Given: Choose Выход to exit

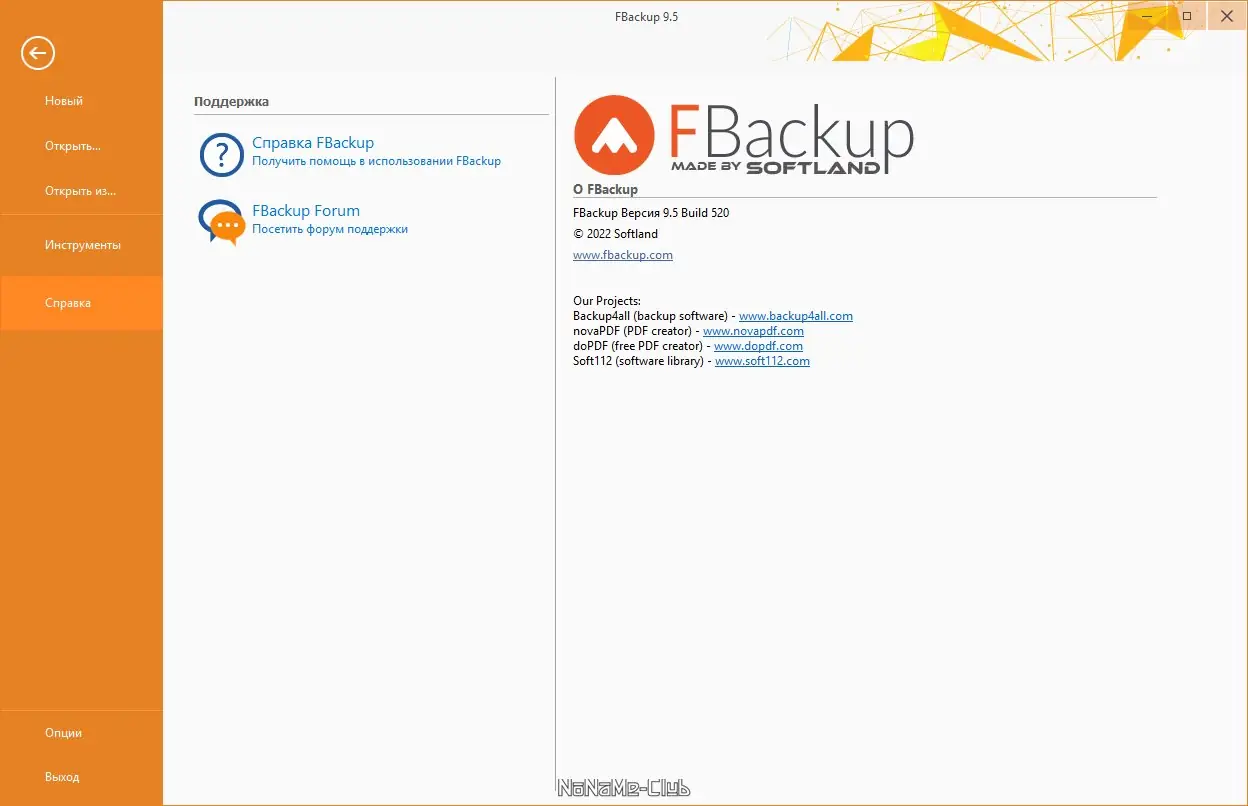Looking at the screenshot, I should 62,777.
